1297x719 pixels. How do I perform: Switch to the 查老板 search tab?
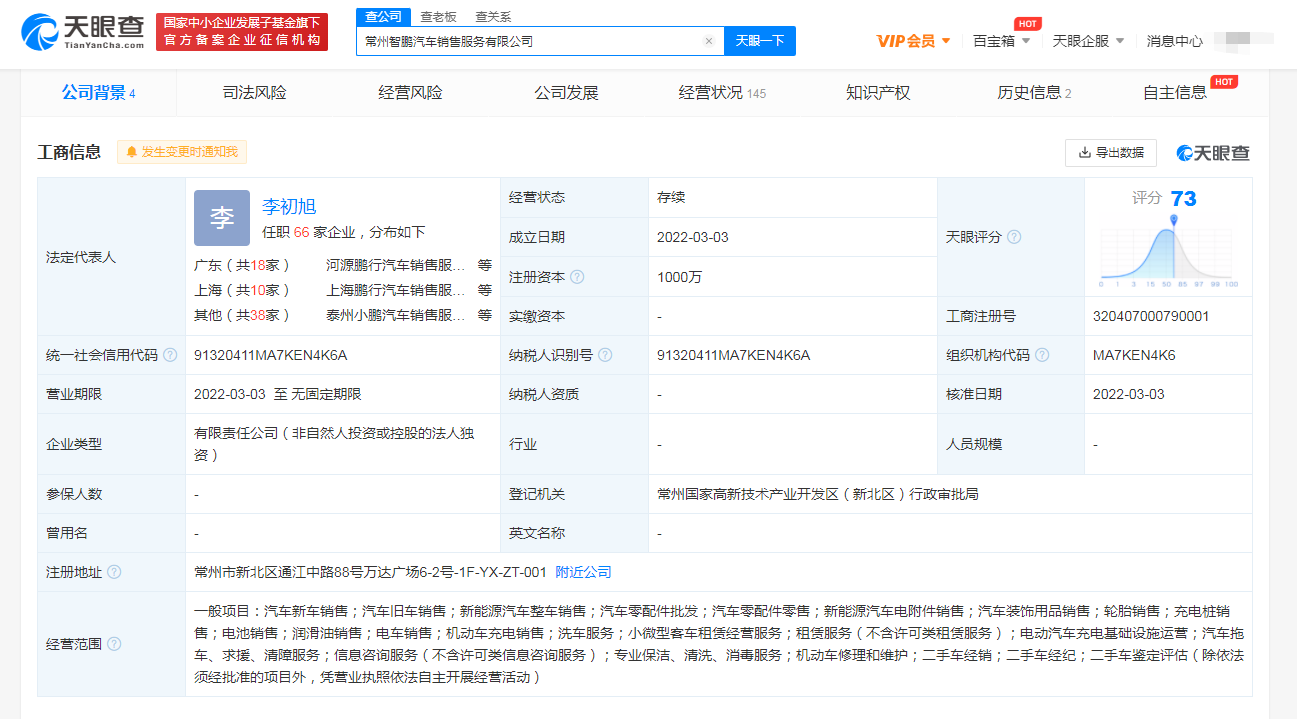[438, 17]
